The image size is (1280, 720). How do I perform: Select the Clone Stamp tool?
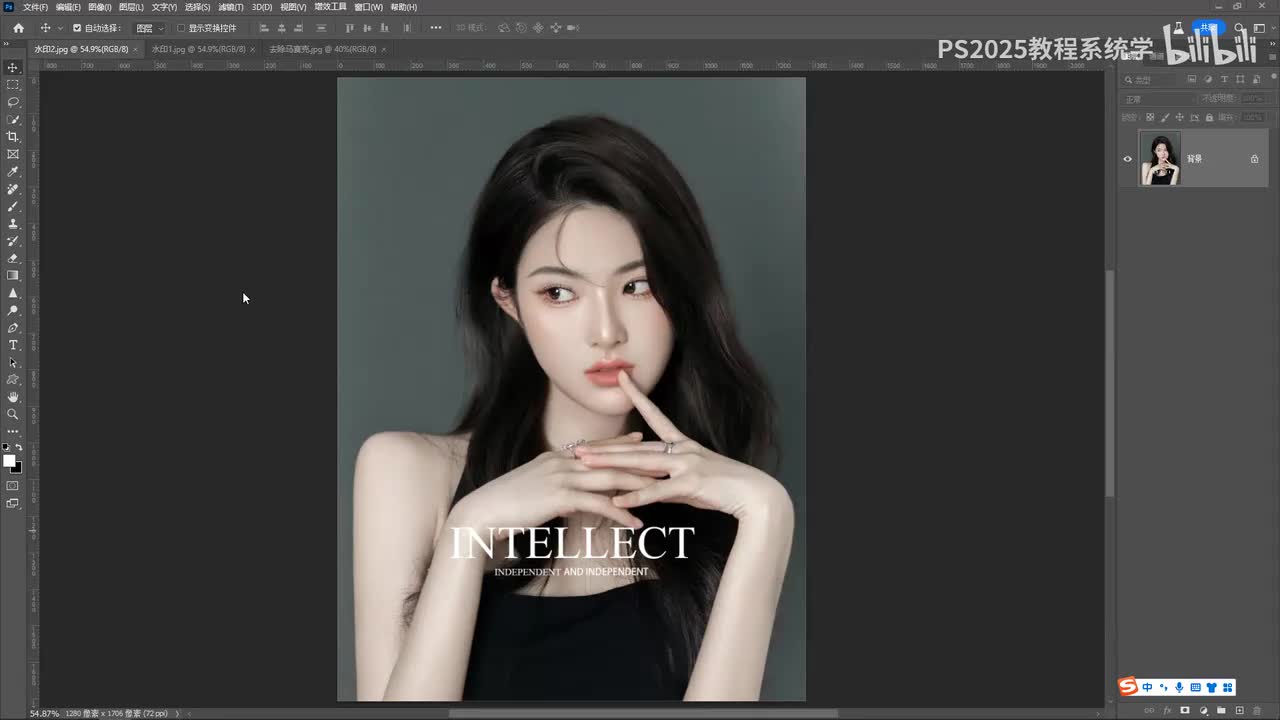click(x=13, y=224)
